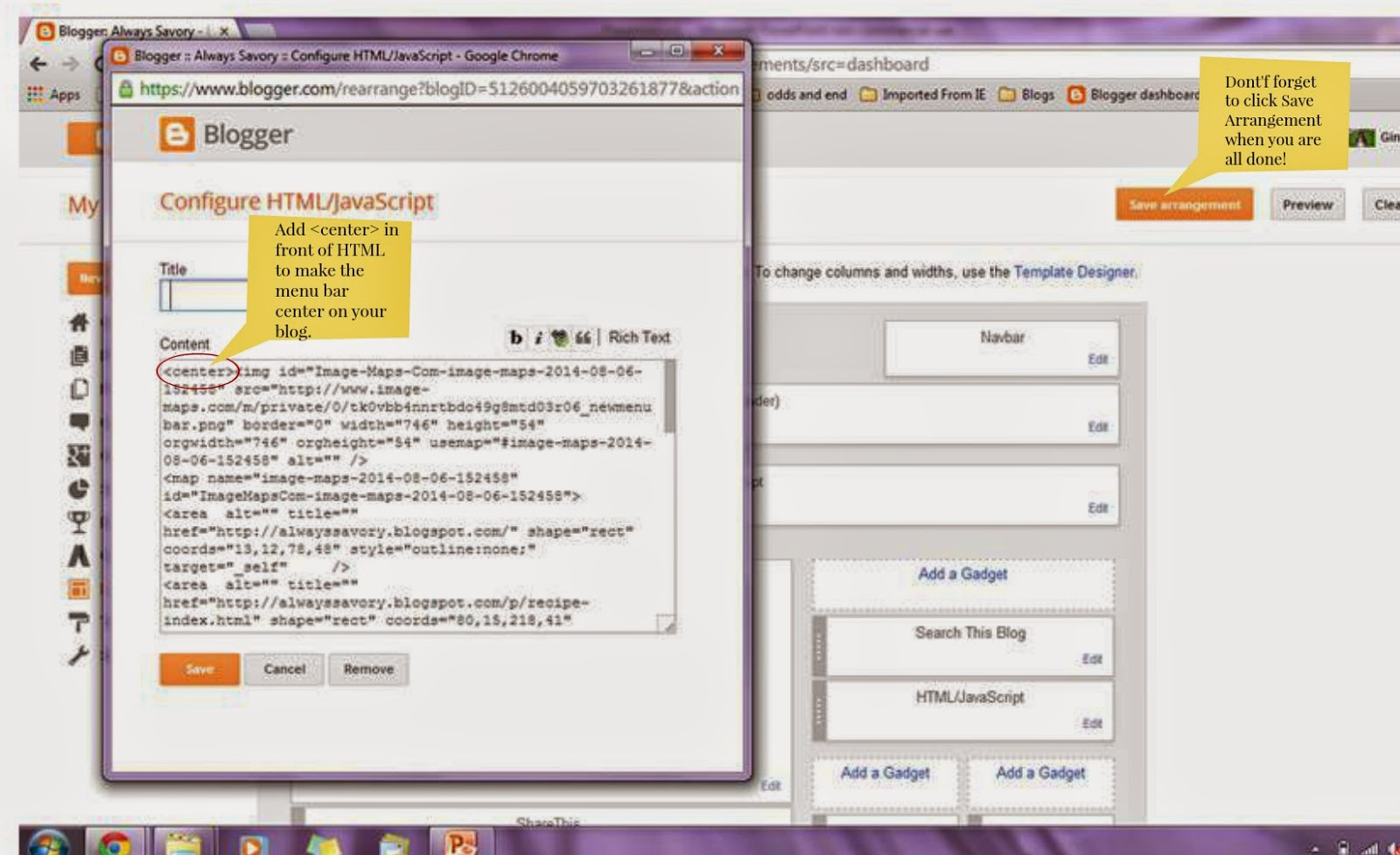
Task: Apply italic with the i toolbar icon
Action: [x=538, y=338]
